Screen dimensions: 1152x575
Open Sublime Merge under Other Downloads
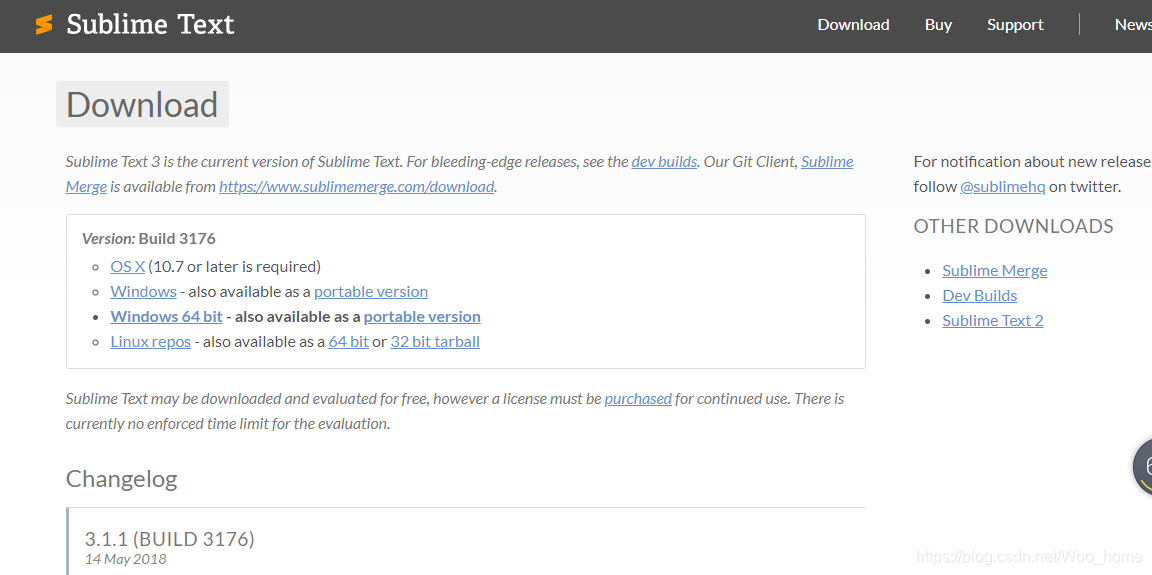[x=995, y=271]
